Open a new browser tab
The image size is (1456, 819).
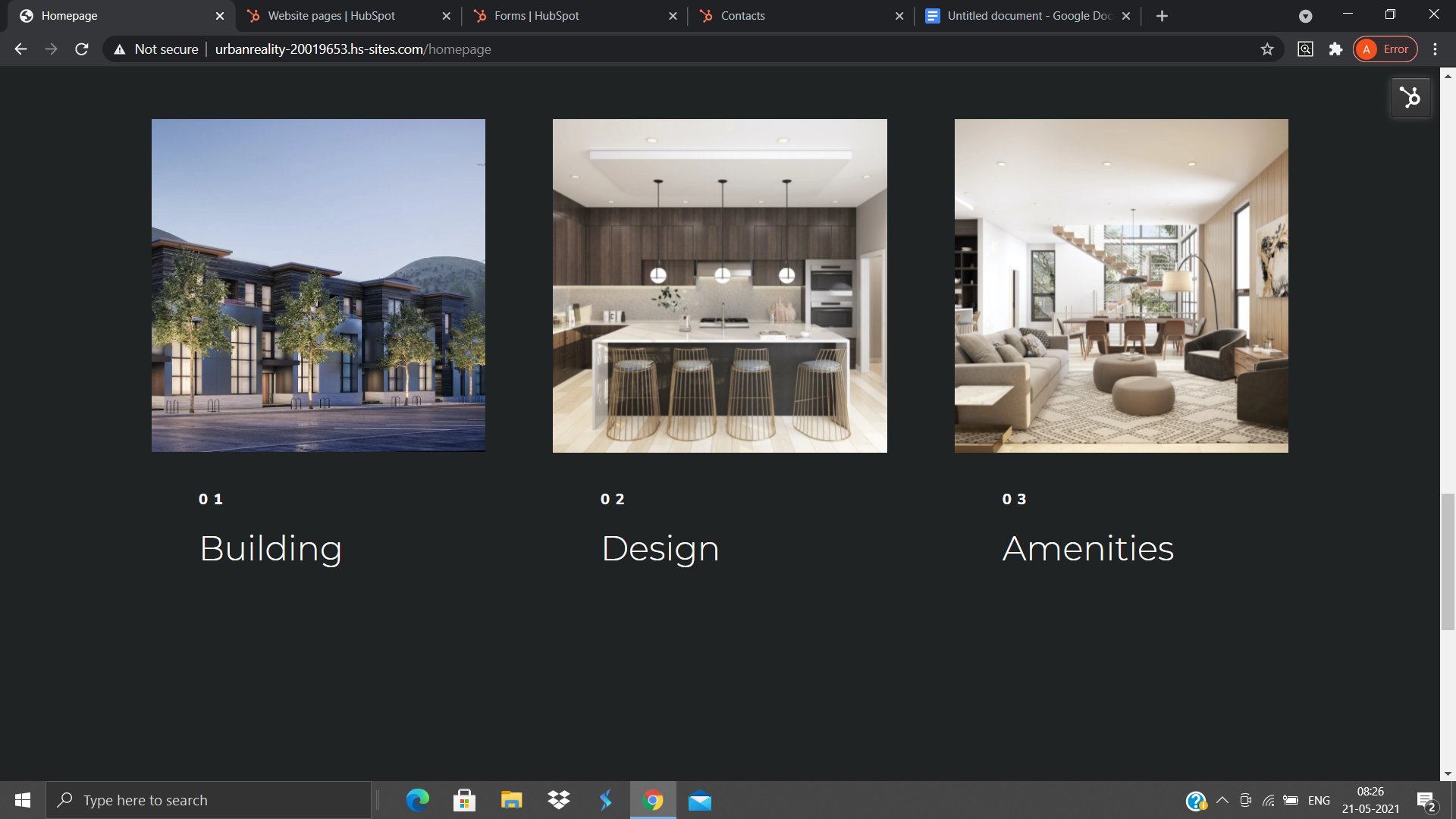1162,16
